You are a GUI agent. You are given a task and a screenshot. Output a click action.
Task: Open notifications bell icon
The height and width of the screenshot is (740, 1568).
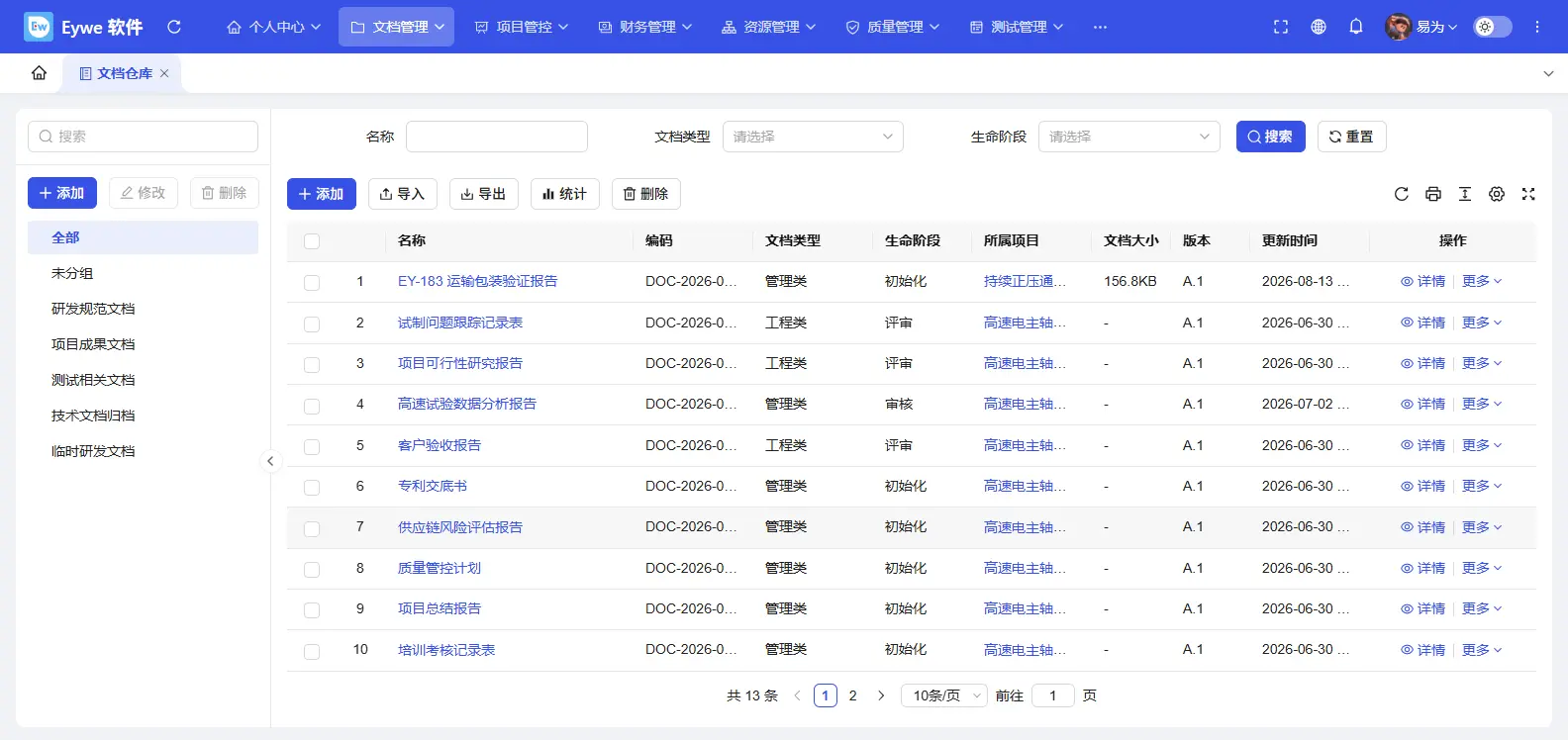[1356, 27]
